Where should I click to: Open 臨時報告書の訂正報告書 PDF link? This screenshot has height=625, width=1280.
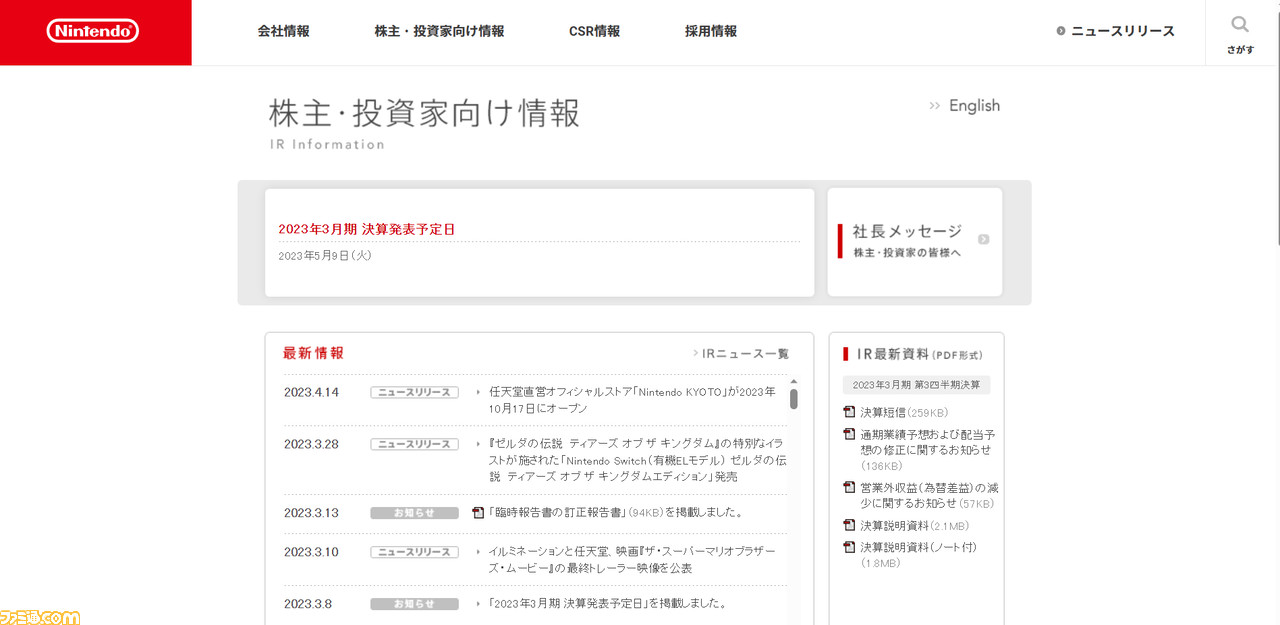pyautogui.click(x=616, y=512)
